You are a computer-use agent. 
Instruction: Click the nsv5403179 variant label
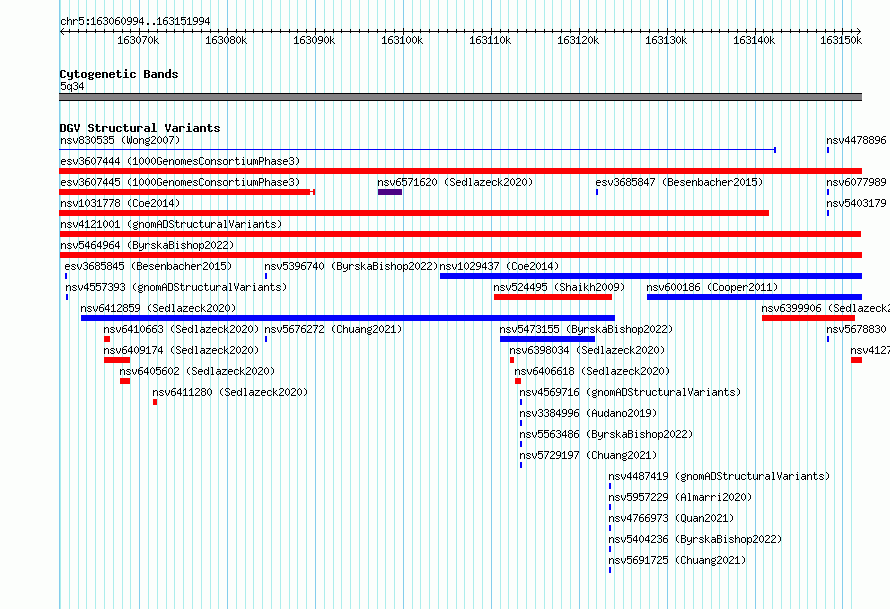coord(856,203)
